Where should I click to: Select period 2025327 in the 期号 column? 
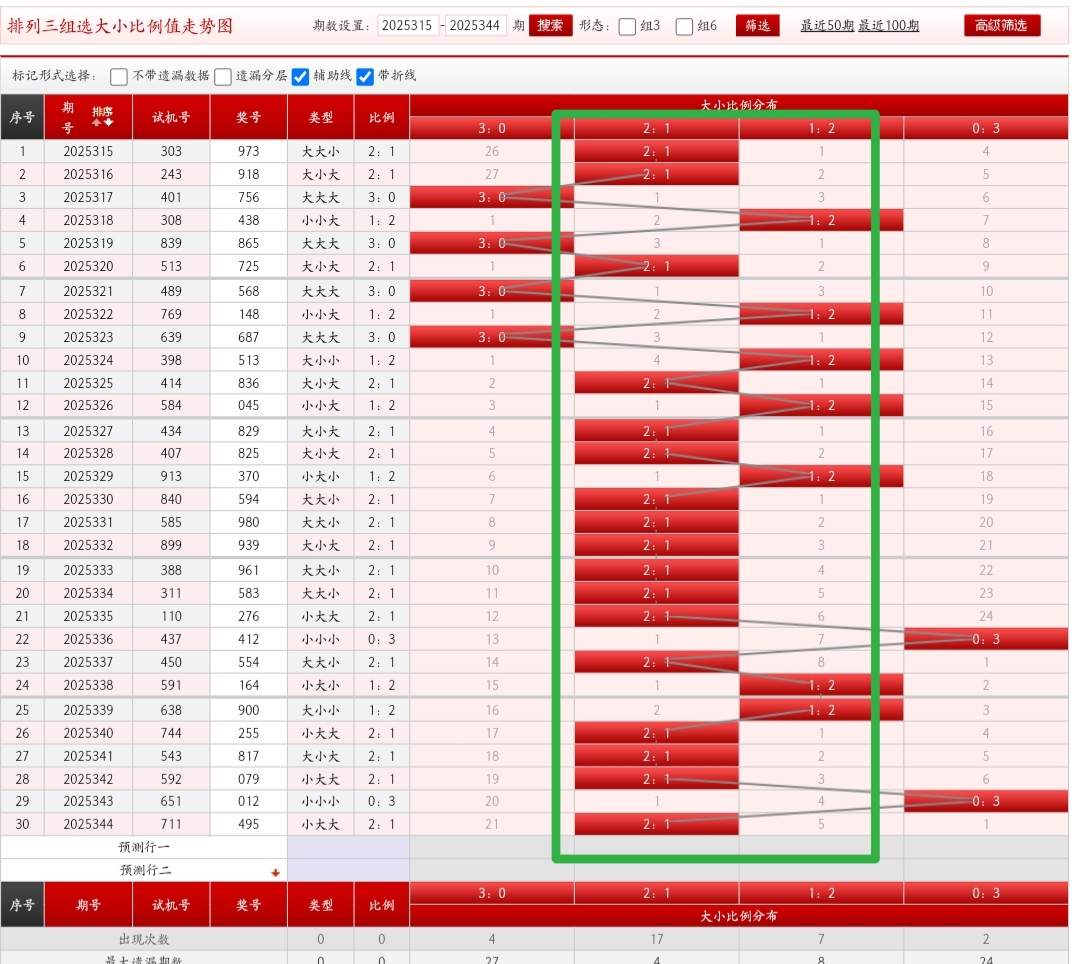88,431
